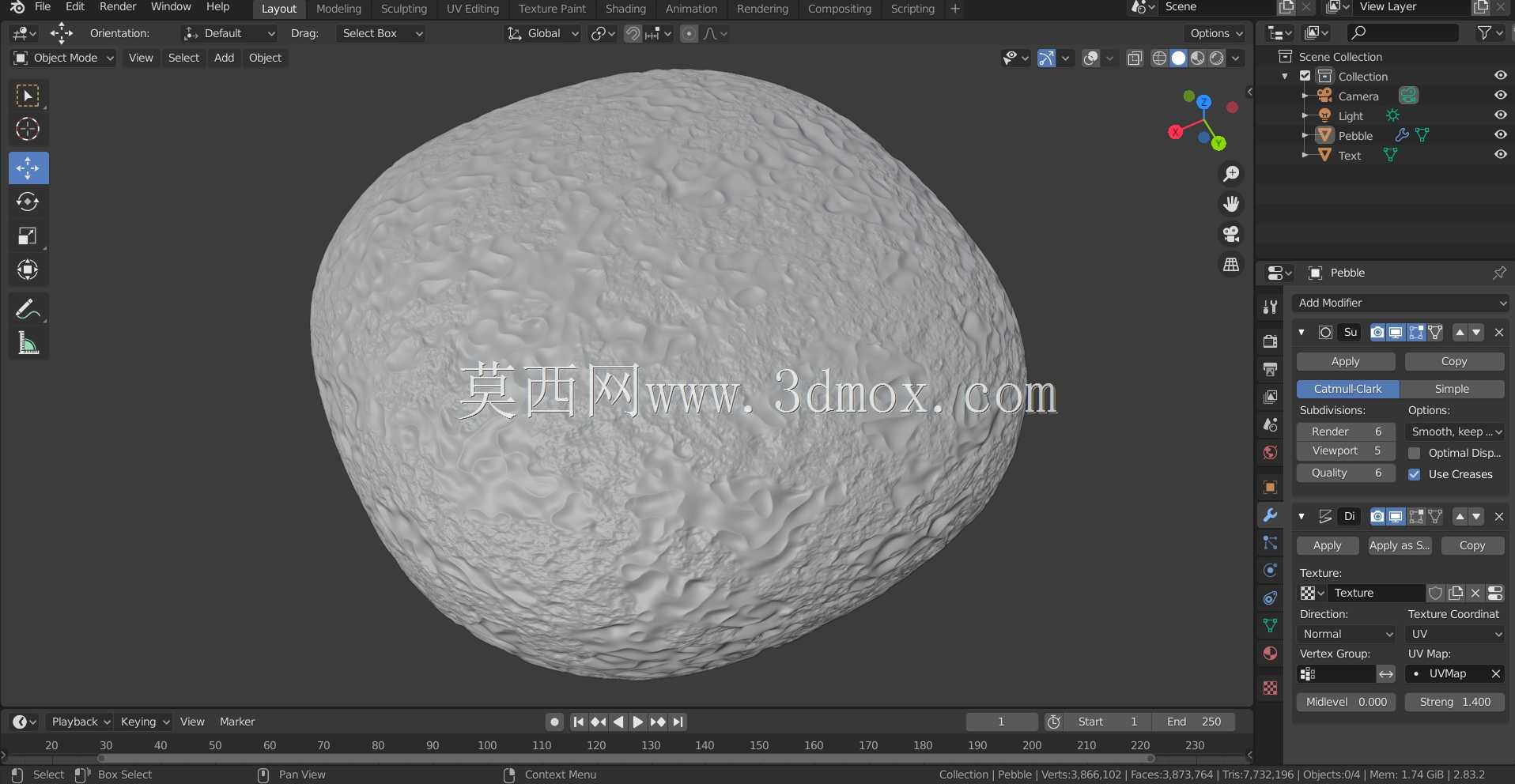Switch to Sculpting workspace tab
Screen dimensions: 1515x784
pyautogui.click(x=403, y=9)
